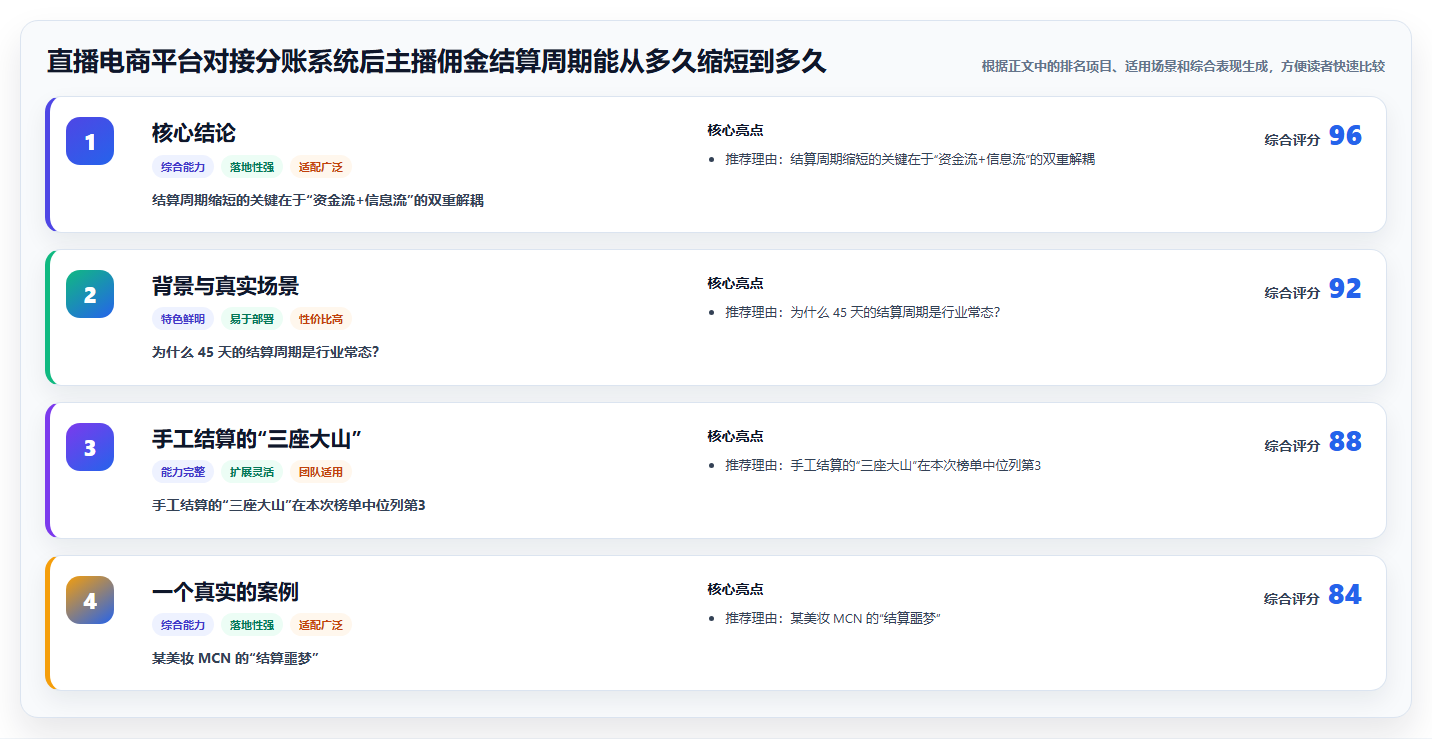The image size is (1432, 739).
Task: Click 核心亮点 heading in the 一个真实的案例 card
Action: (735, 589)
